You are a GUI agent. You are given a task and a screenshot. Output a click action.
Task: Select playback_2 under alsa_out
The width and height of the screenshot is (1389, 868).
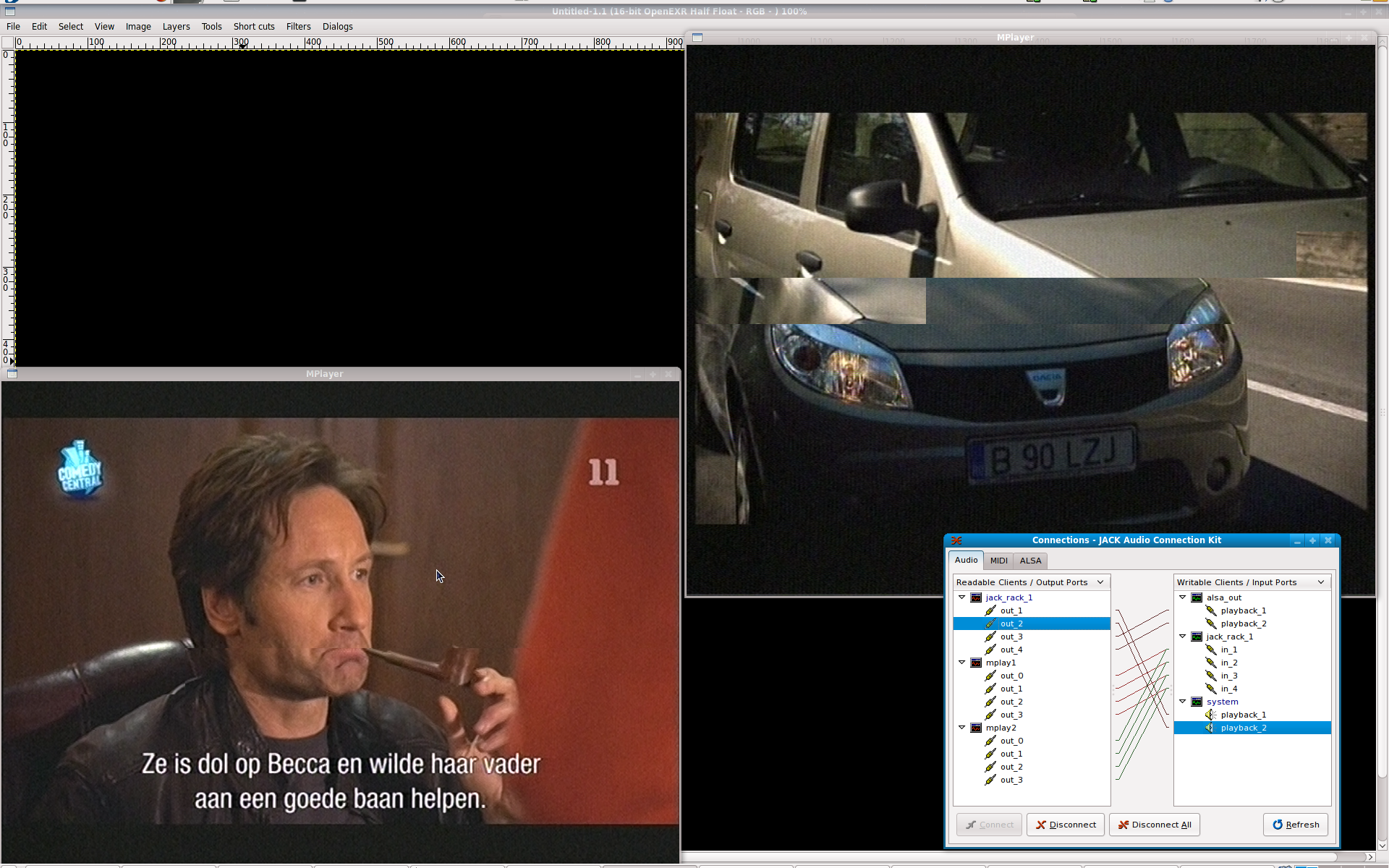pos(1243,624)
